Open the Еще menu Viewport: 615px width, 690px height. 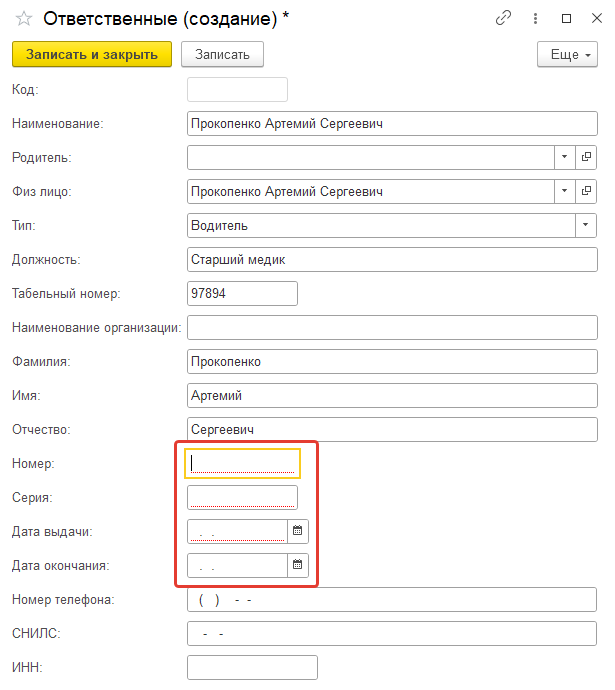coord(567,55)
